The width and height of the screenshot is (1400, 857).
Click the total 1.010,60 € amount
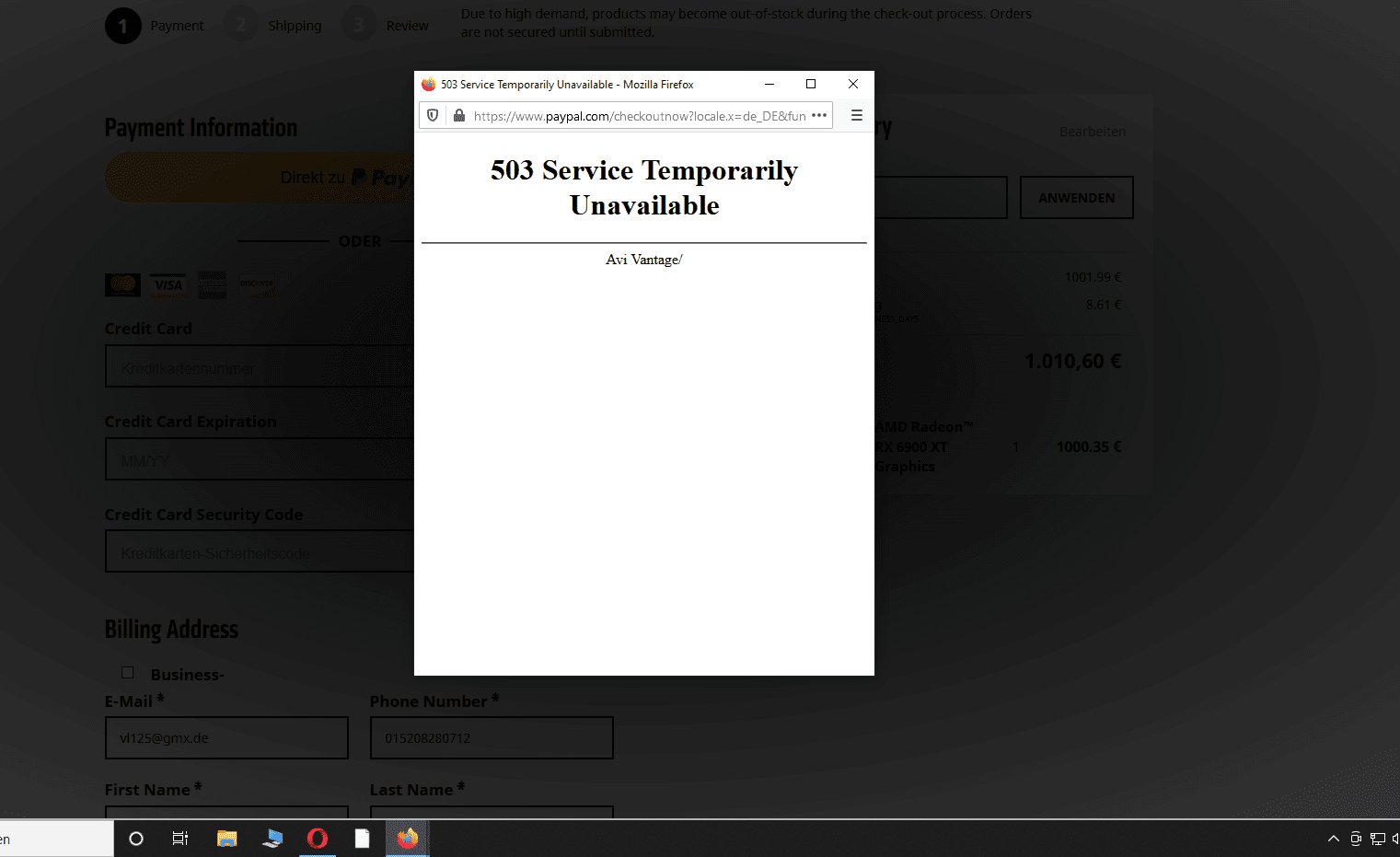pos(1073,361)
